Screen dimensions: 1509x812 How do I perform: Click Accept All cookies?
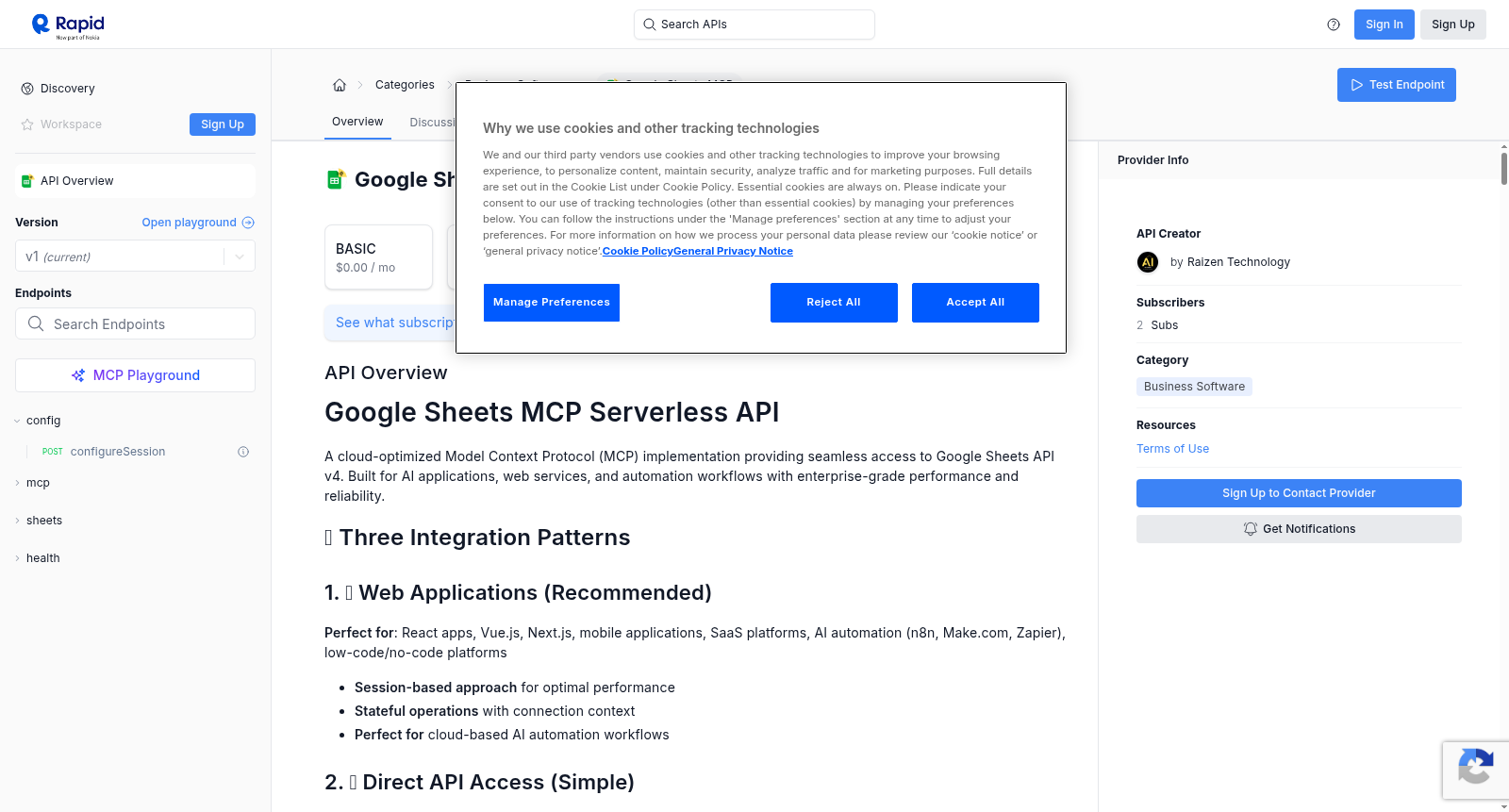tap(975, 303)
